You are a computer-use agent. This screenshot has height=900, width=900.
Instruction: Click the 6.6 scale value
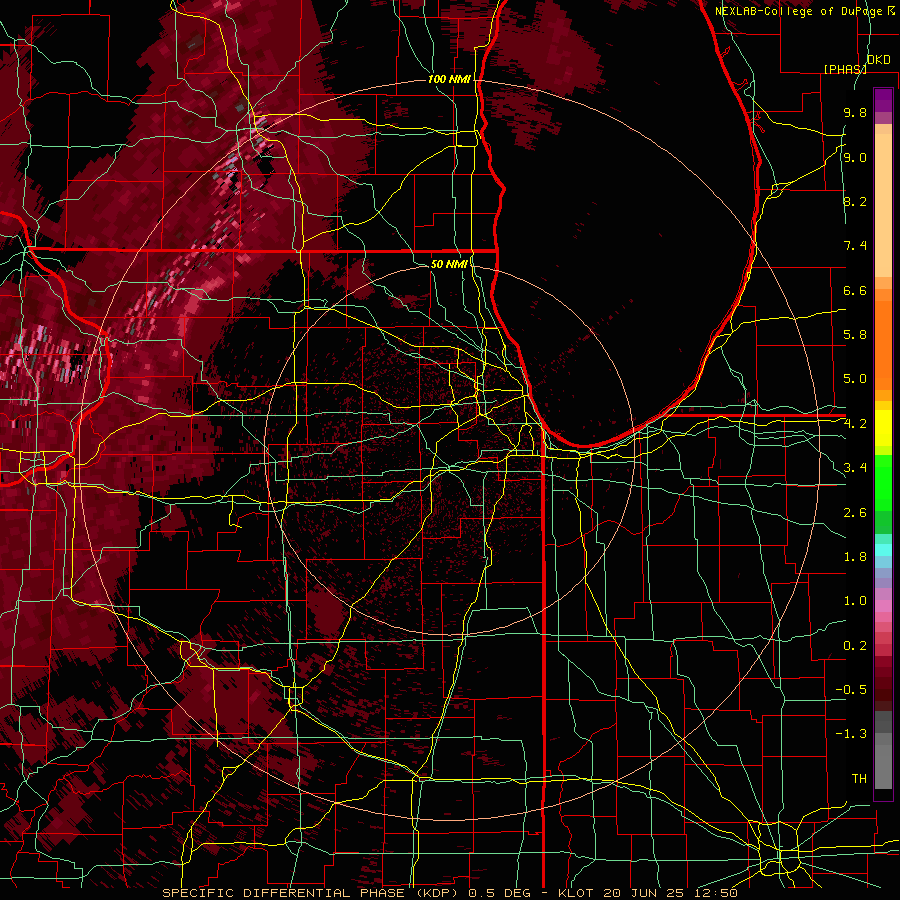tap(855, 290)
